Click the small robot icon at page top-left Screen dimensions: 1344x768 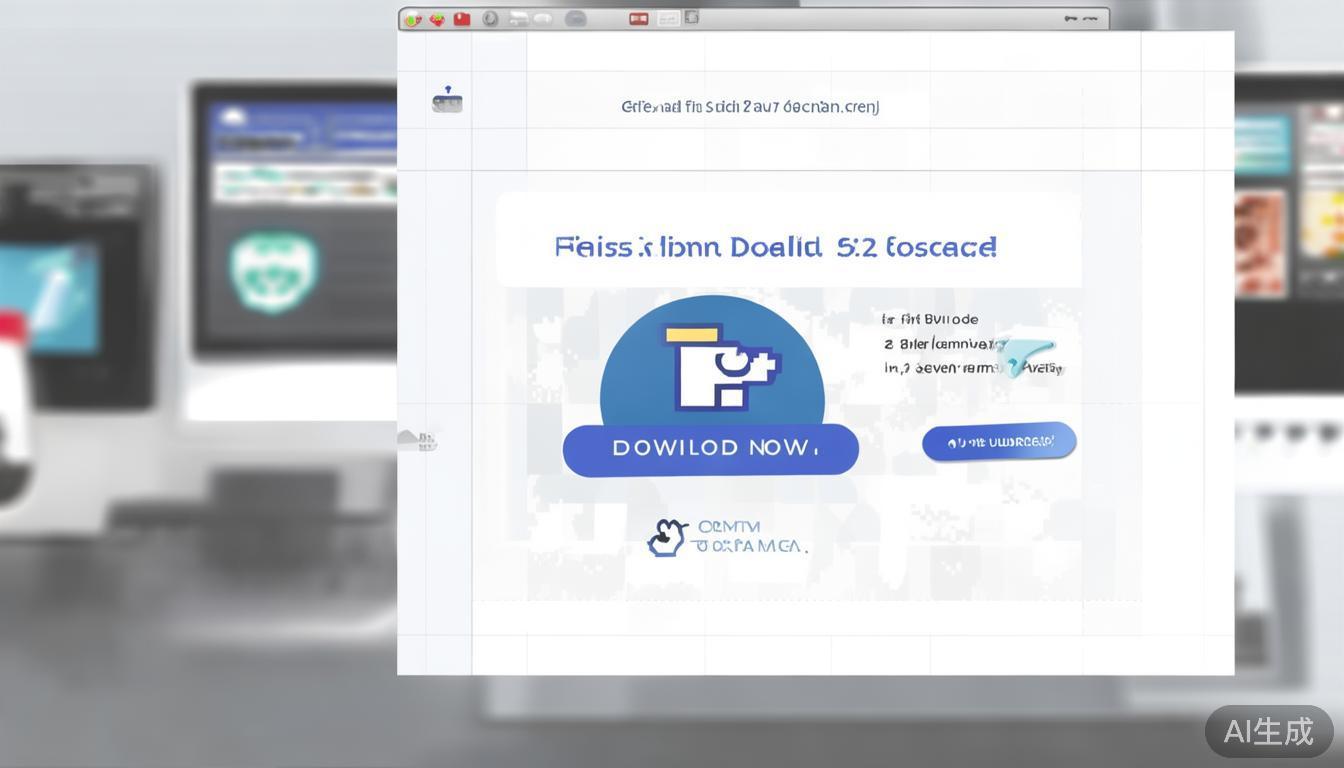coord(447,100)
